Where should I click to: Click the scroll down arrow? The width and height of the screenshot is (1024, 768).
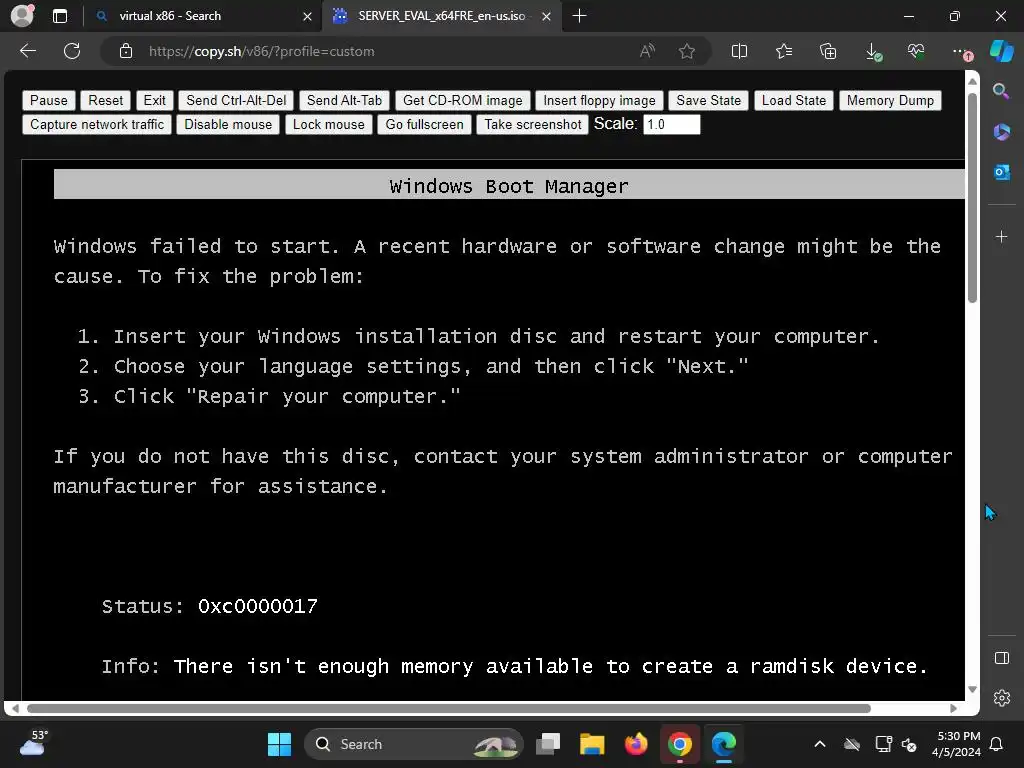pos(972,689)
